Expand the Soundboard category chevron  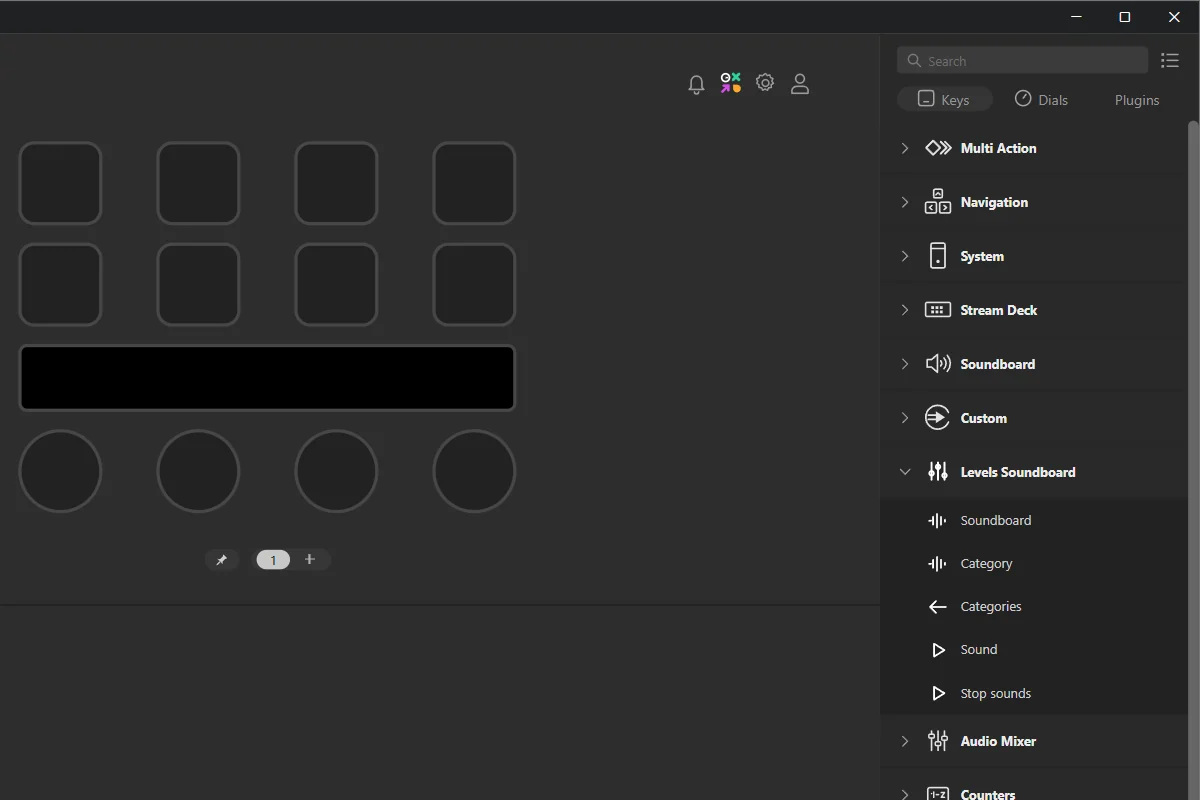(905, 364)
